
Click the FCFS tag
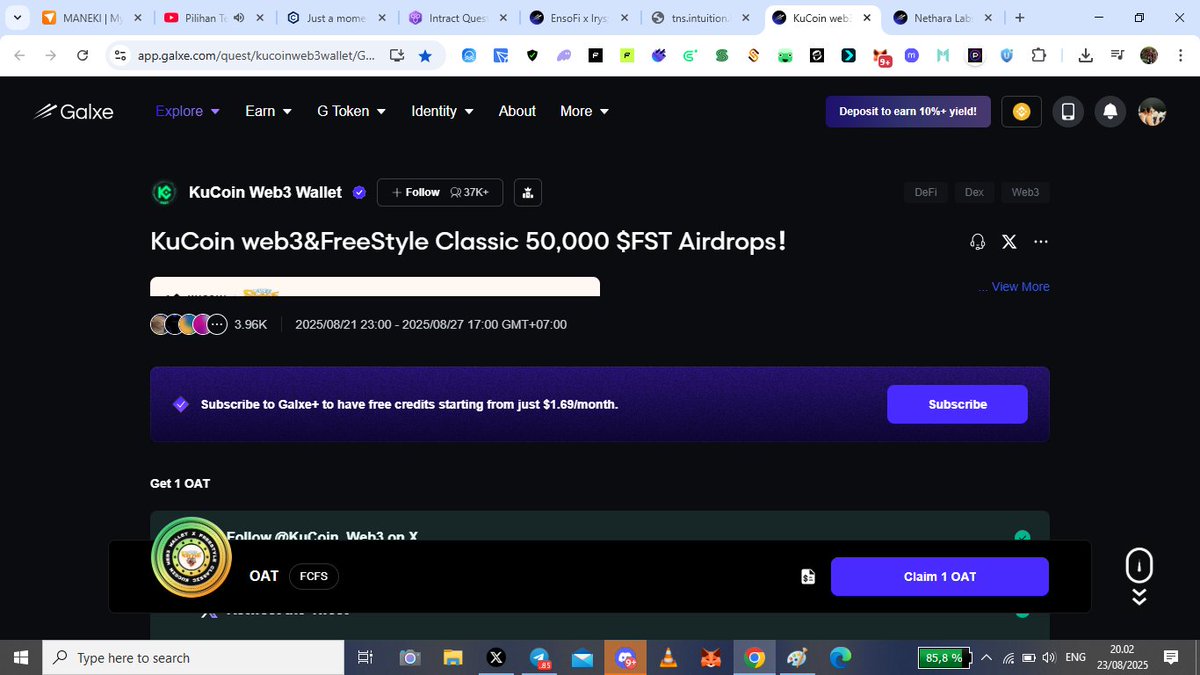(313, 576)
